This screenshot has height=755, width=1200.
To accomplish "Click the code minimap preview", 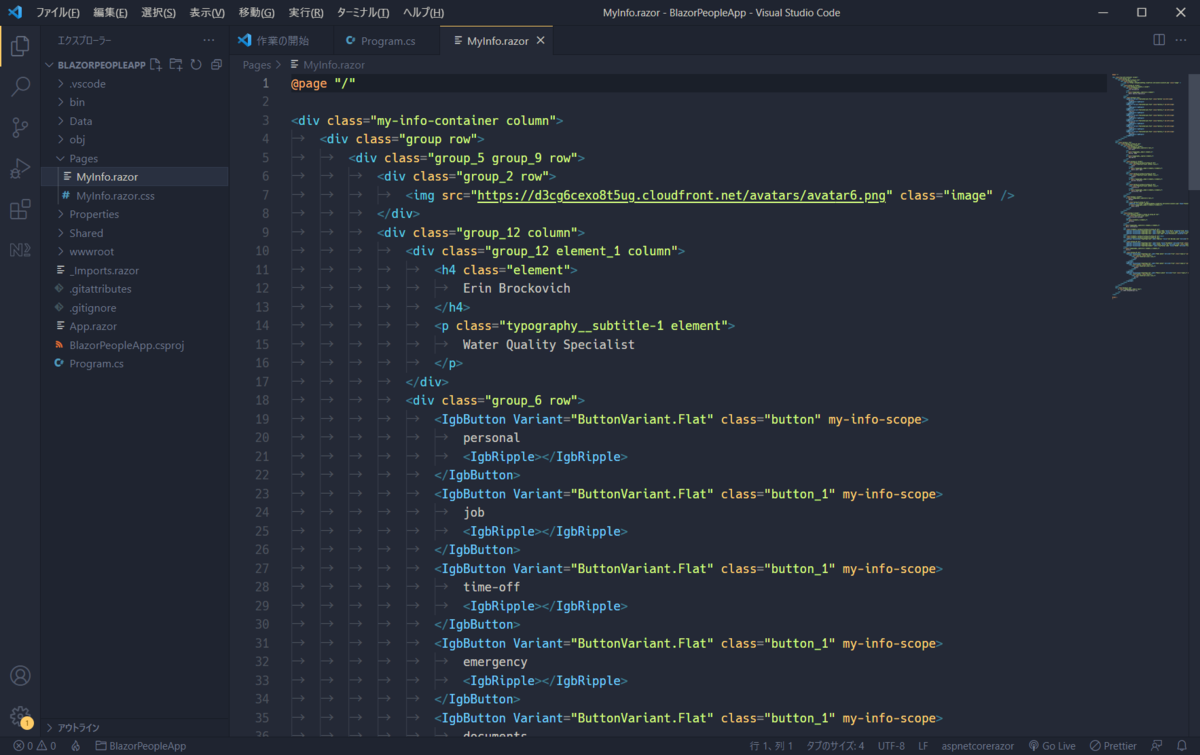I will click(1148, 185).
